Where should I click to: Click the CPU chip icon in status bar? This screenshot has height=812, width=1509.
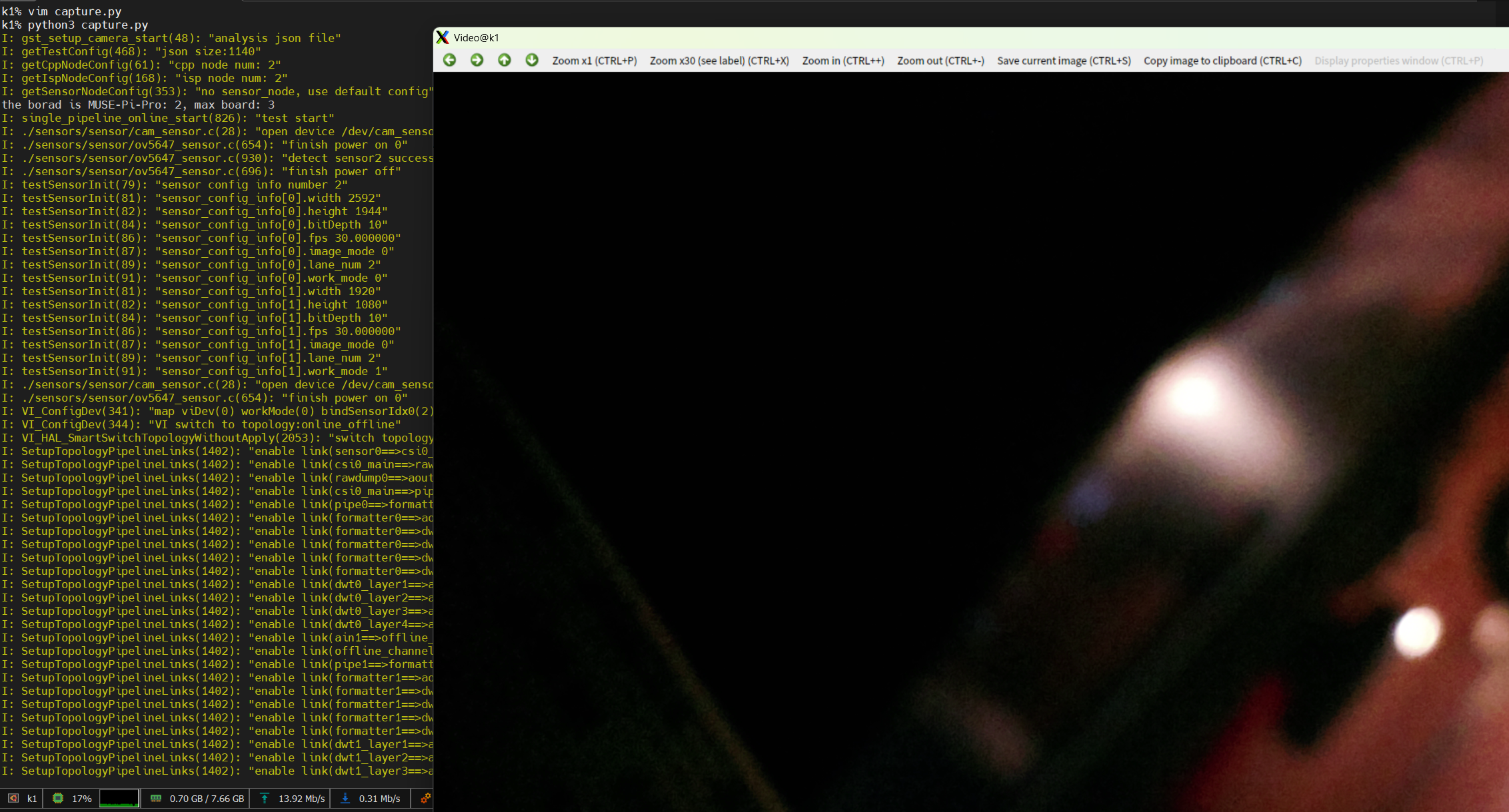coord(58,798)
